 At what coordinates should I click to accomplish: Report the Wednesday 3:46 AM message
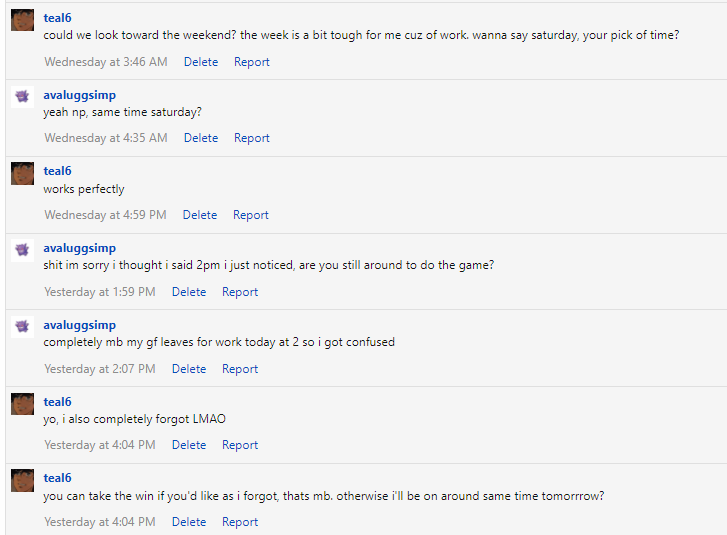pos(251,62)
